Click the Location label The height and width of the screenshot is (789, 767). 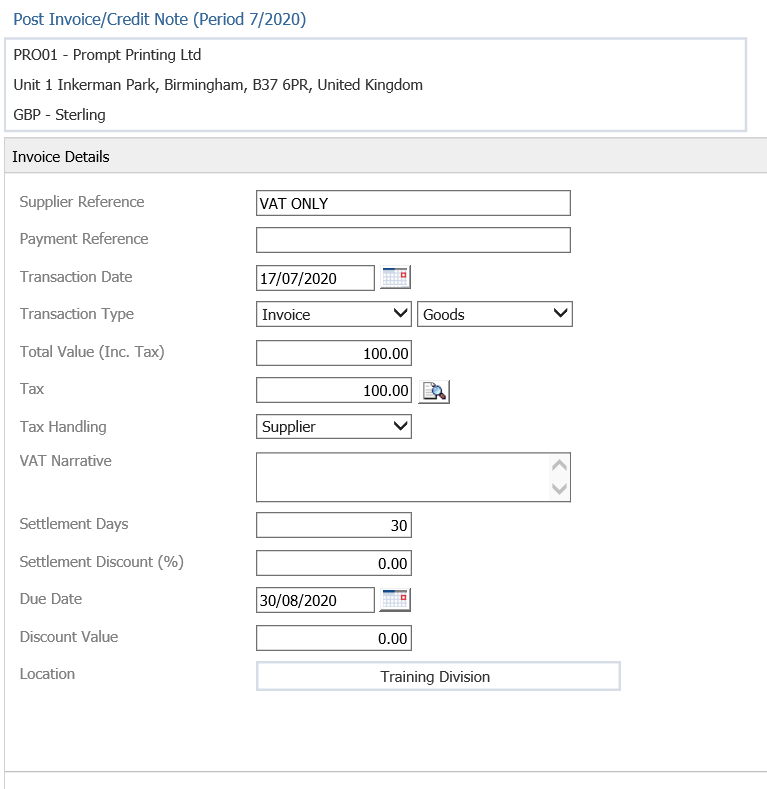click(47, 674)
